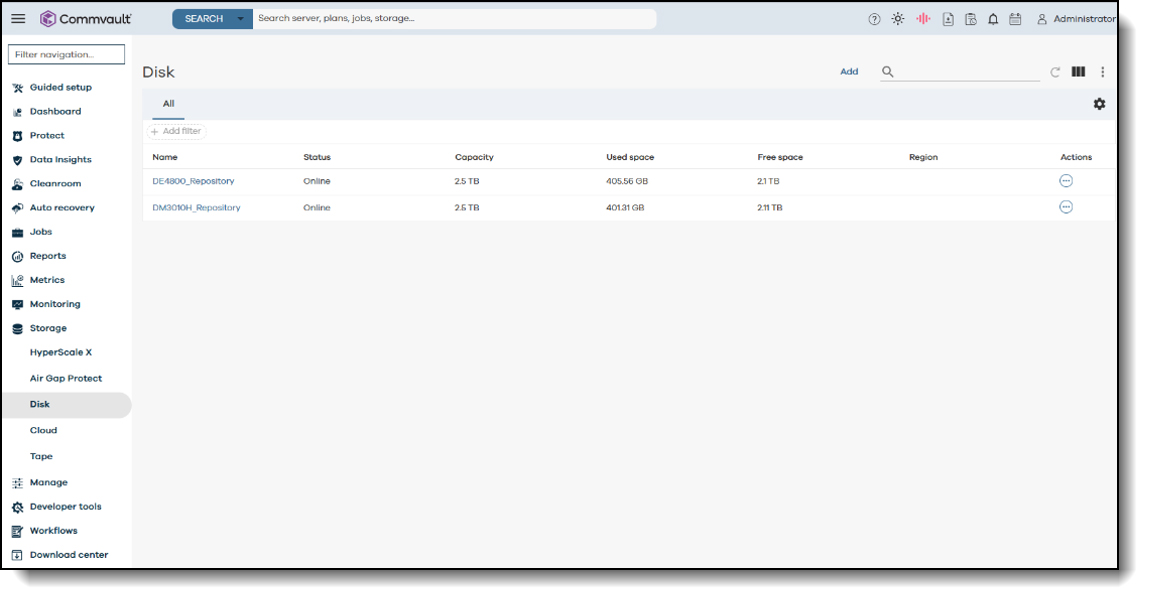Click the document icon in header
1149x600 pixels.
tap(948, 19)
